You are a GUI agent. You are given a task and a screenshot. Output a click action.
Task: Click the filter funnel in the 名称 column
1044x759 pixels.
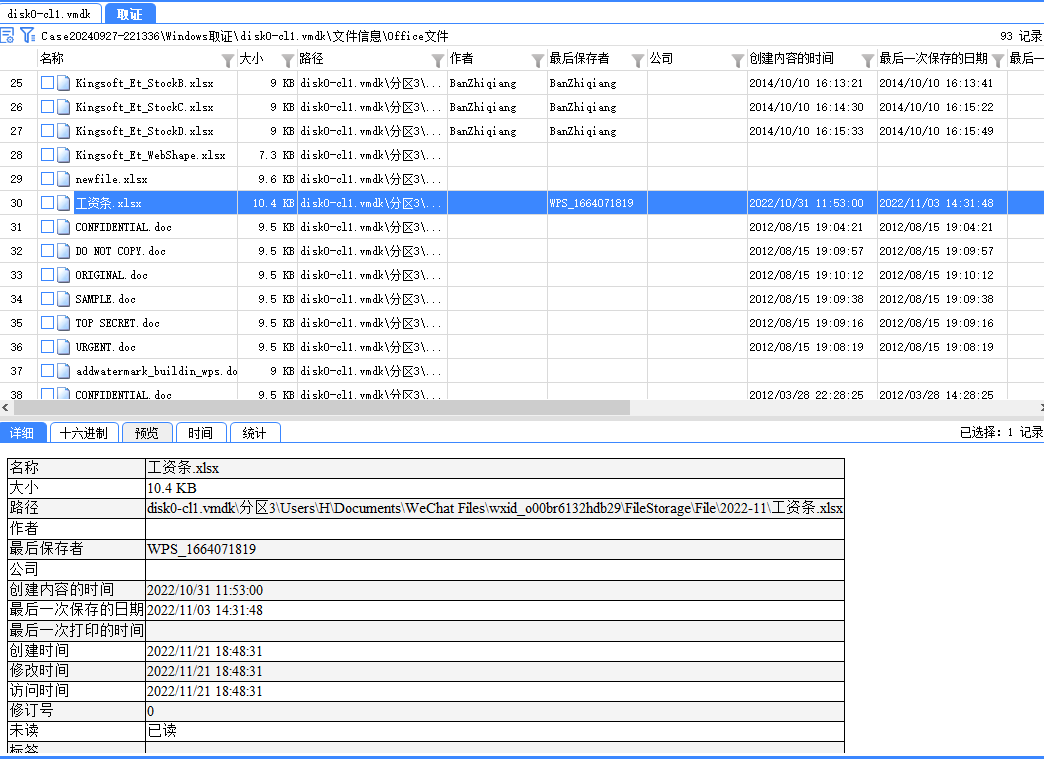click(x=228, y=60)
